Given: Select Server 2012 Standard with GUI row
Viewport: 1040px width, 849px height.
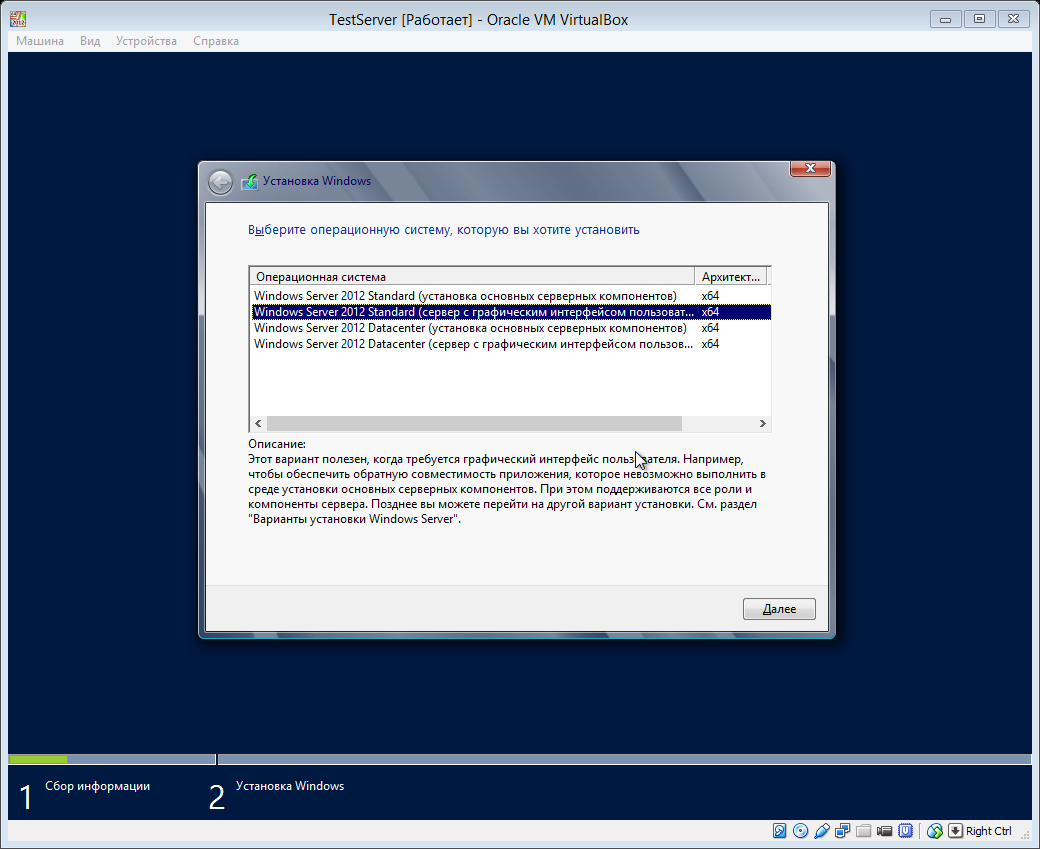Looking at the screenshot, I should coord(511,312).
